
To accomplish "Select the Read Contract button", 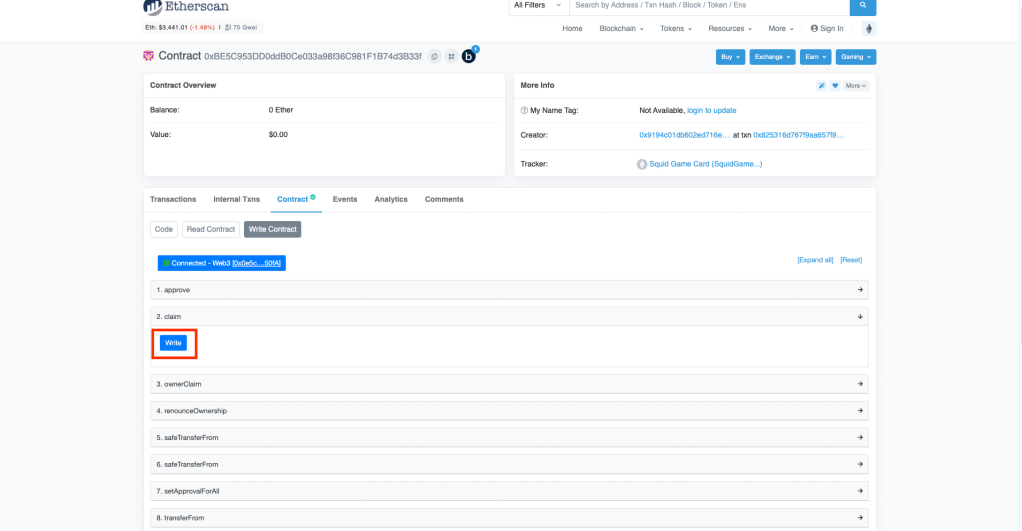I will tap(211, 229).
